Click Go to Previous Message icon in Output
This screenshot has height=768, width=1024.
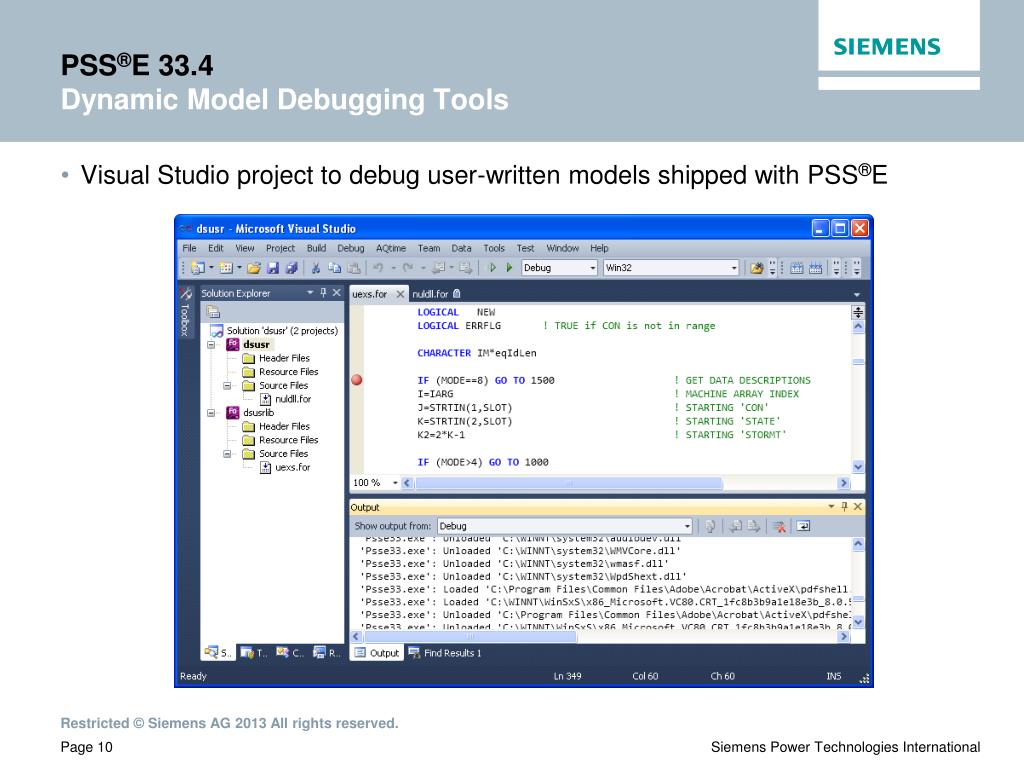[736, 526]
